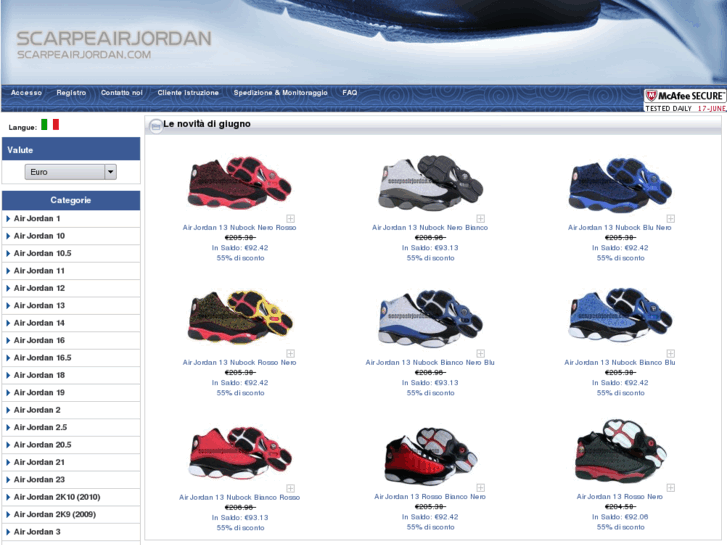Click the collapse icon beside Le novità di giugno
Screen dimensions: 727x545
click(x=156, y=126)
